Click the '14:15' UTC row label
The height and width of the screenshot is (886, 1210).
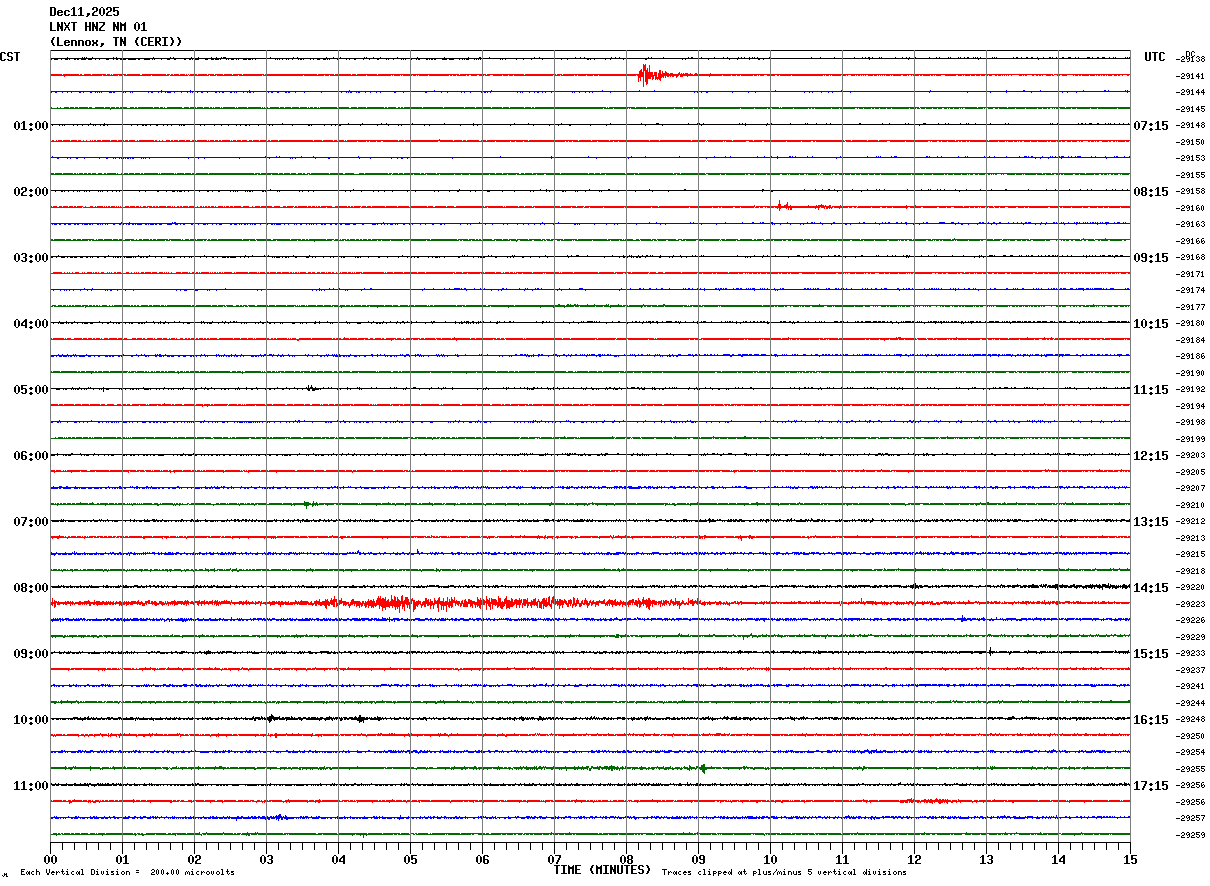pos(1151,588)
